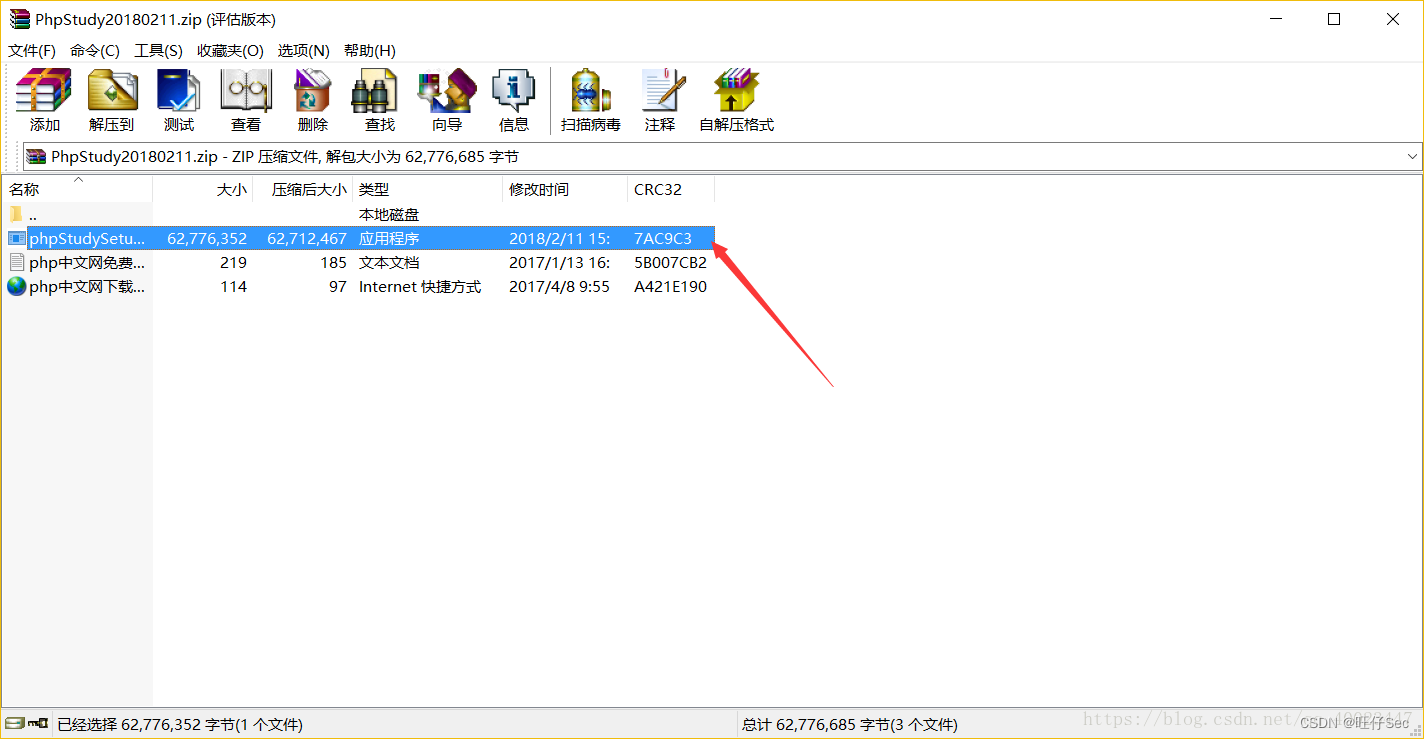Click the 2017/1/13 modified date cell
Viewport: 1424px width, 739px height.
(560, 263)
